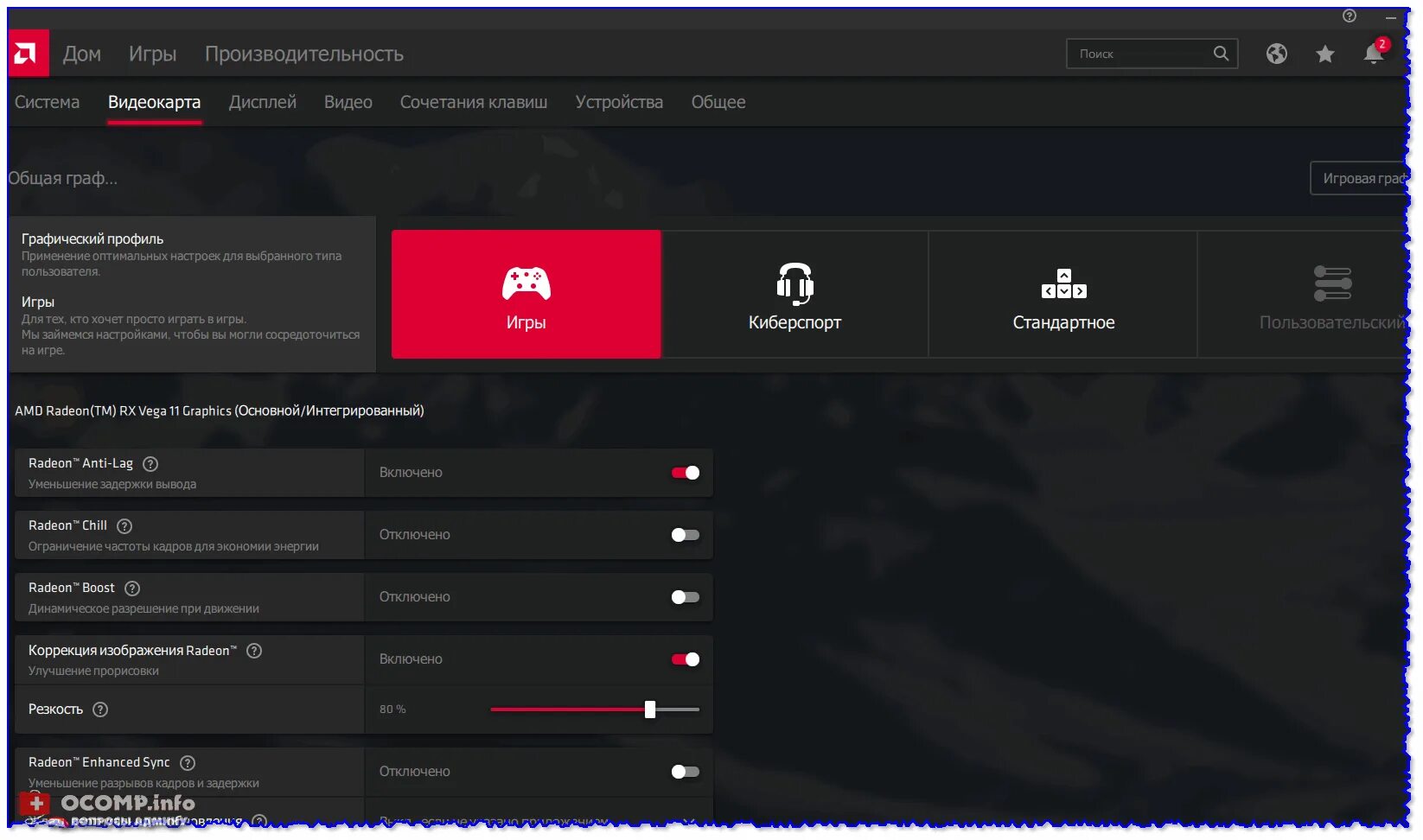Viewport: 1423px width, 840px height.
Task: Open the Устройства sub-tab
Action: click(x=620, y=102)
